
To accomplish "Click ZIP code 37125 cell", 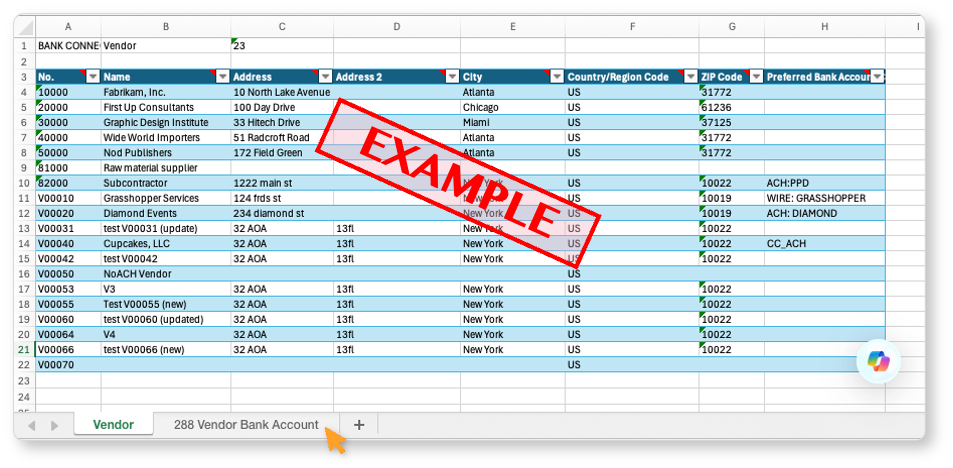I will point(732,122).
